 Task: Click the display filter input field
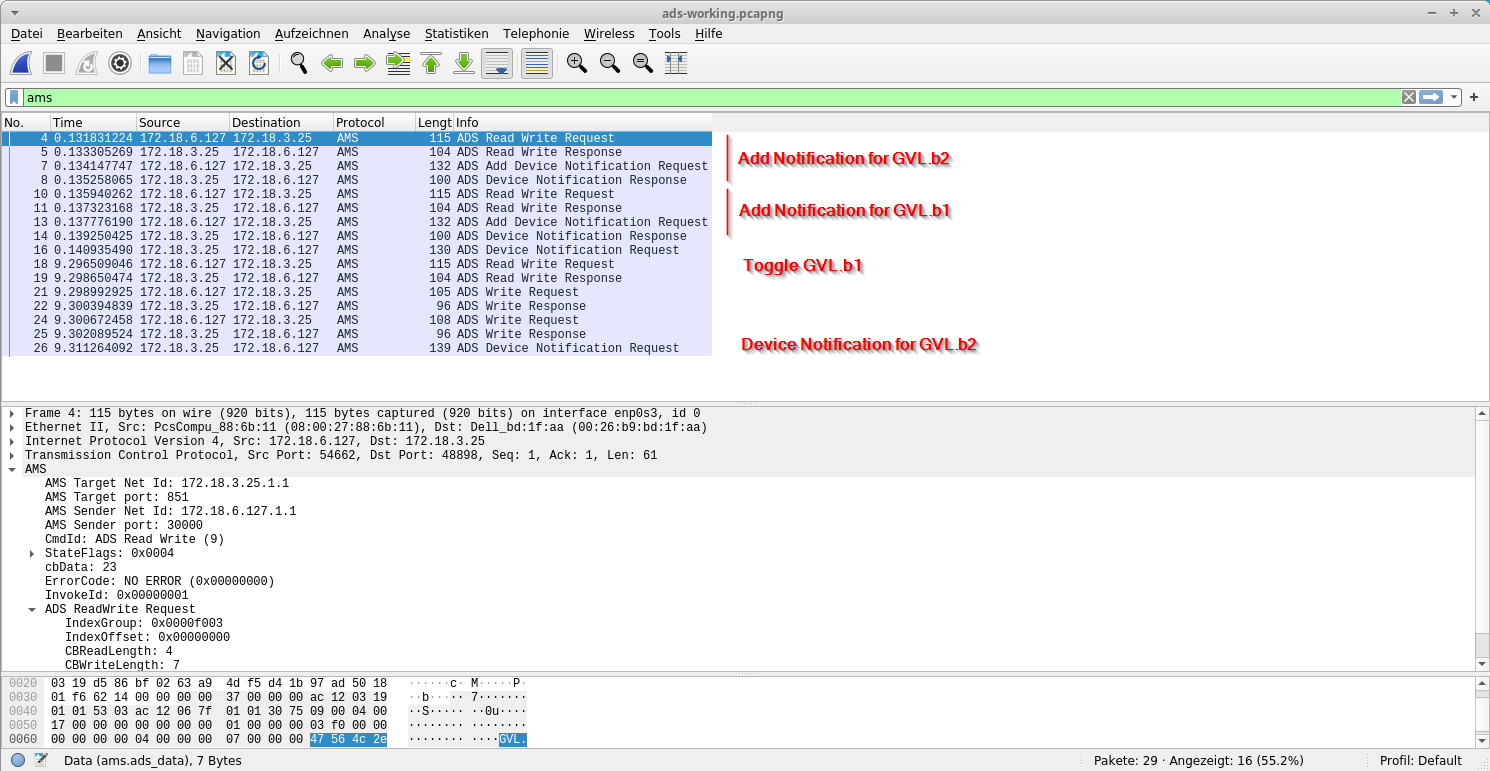[710, 97]
